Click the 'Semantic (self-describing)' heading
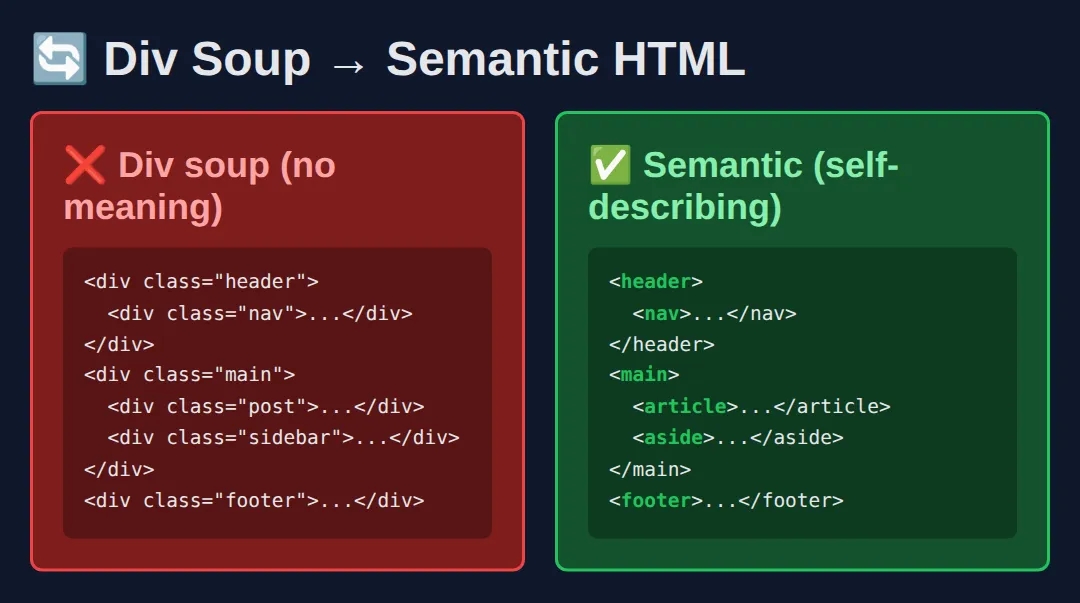Viewport: 1080px width, 603px height. pos(744,185)
